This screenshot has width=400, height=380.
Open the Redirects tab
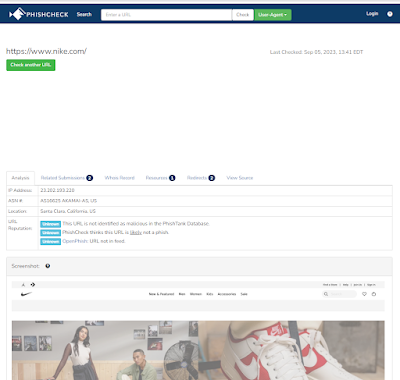pos(201,178)
